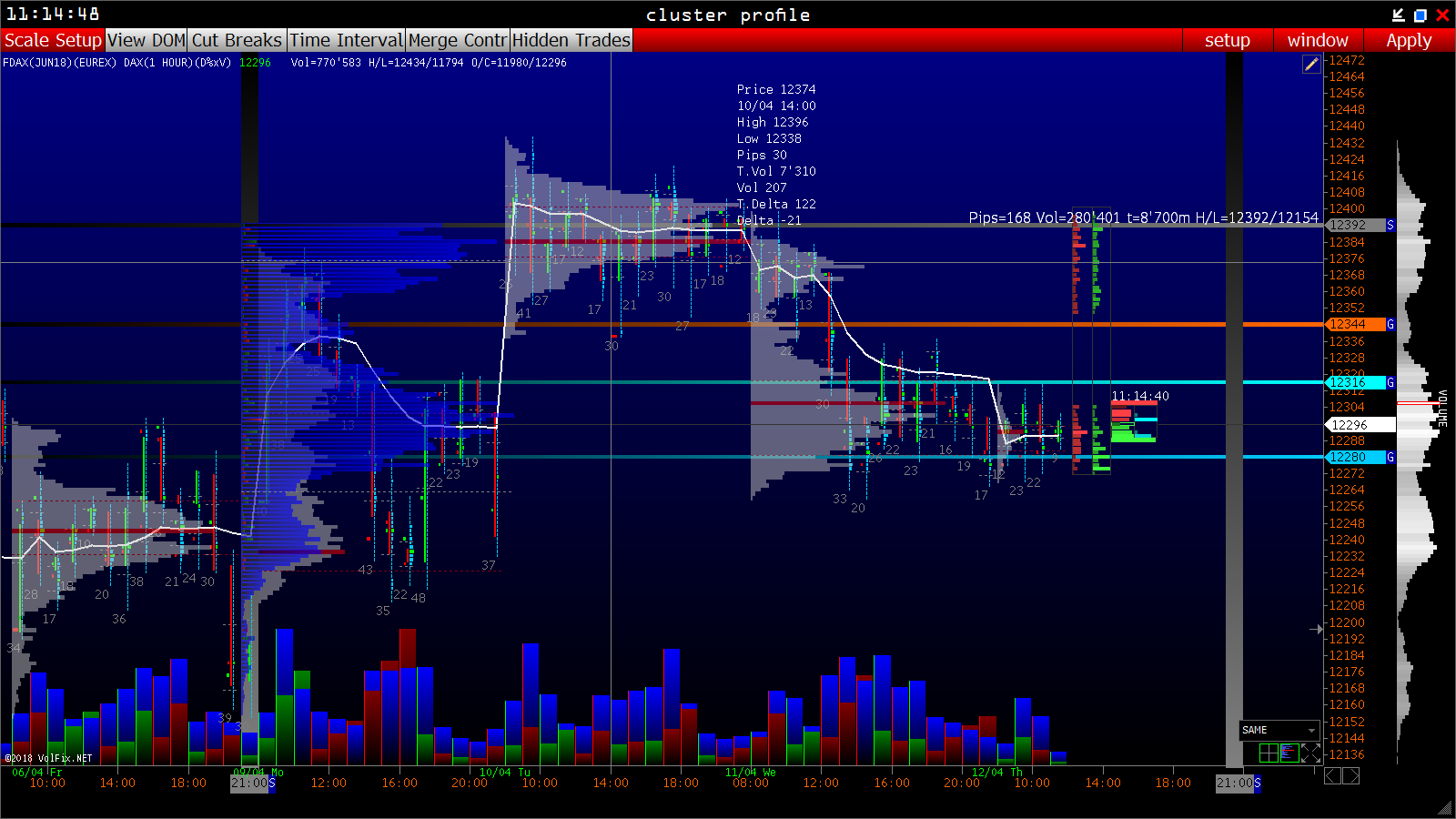Click the S marker beside 12392 level
This screenshot has width=1456, height=819.
click(1390, 225)
